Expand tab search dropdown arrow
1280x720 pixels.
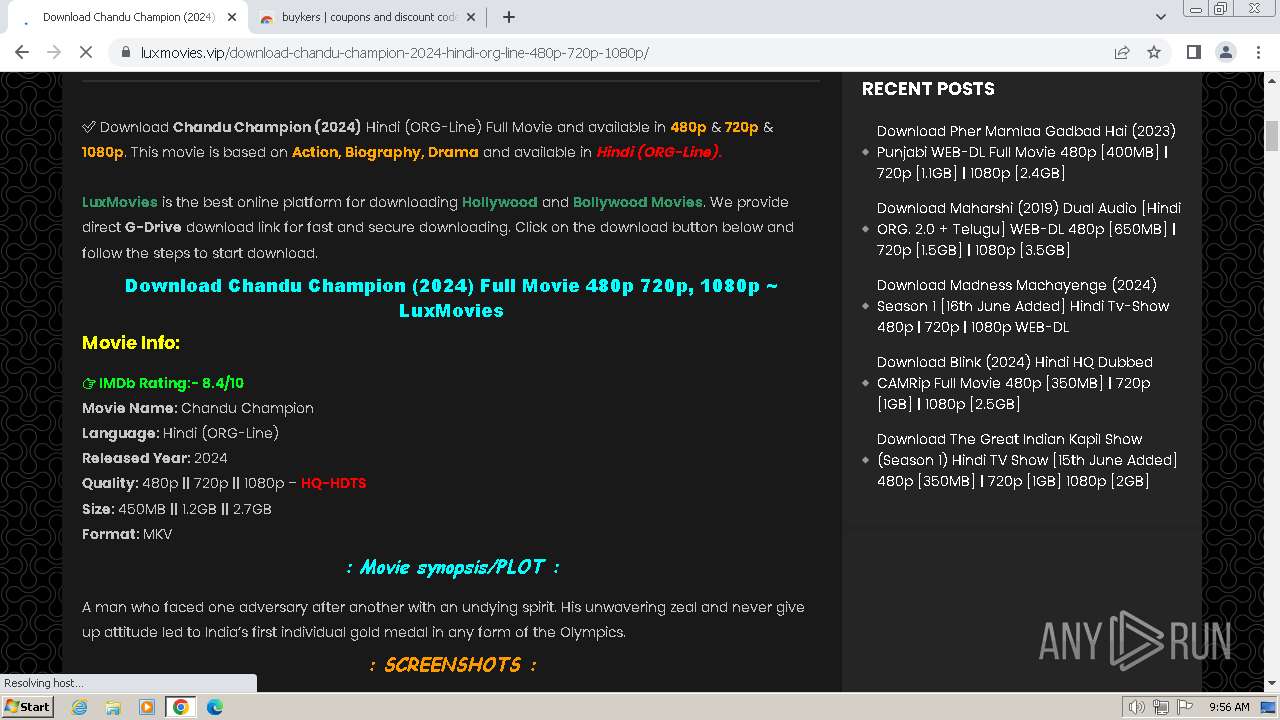coord(1160,17)
